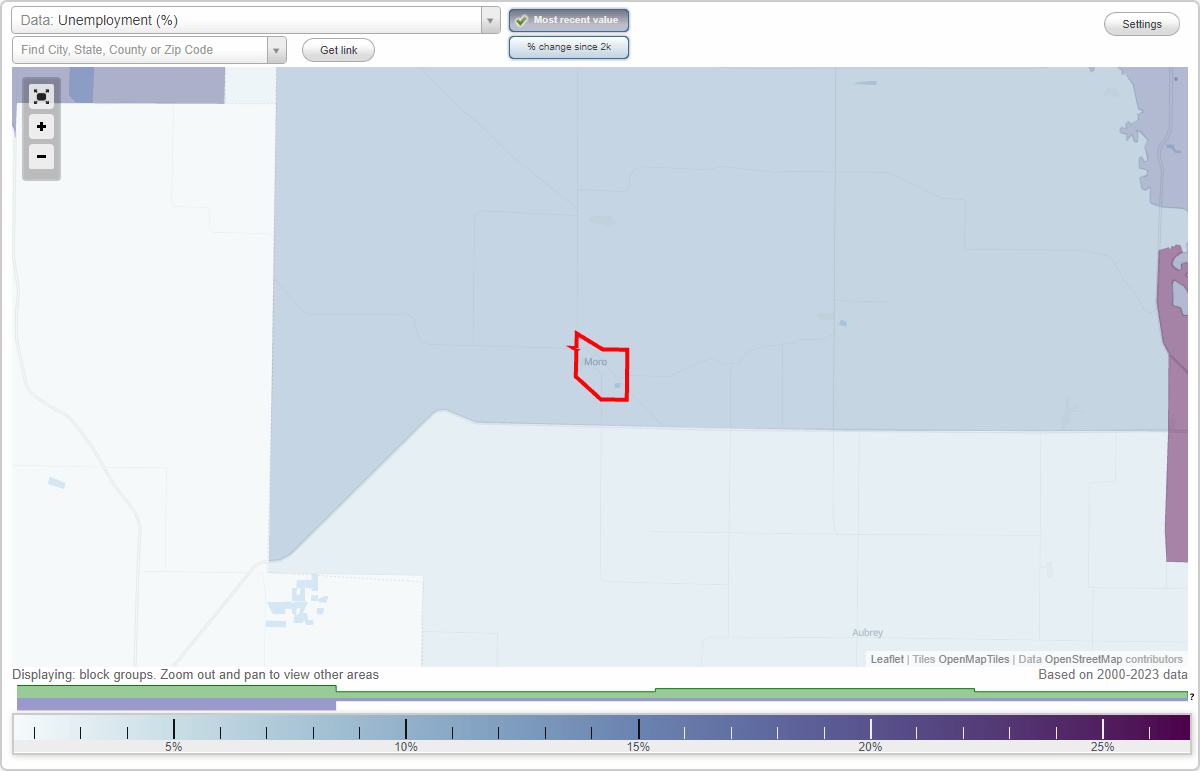This screenshot has width=1200, height=771.
Task: Click the 5% mark on color scale
Action: coord(173,747)
